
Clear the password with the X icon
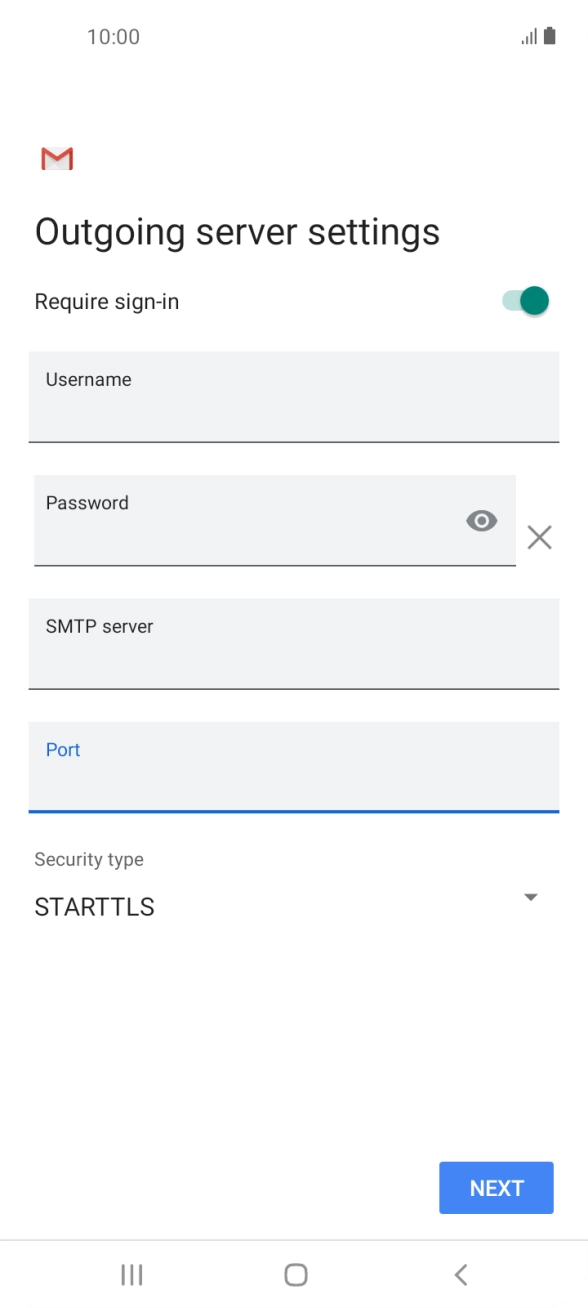pos(539,537)
